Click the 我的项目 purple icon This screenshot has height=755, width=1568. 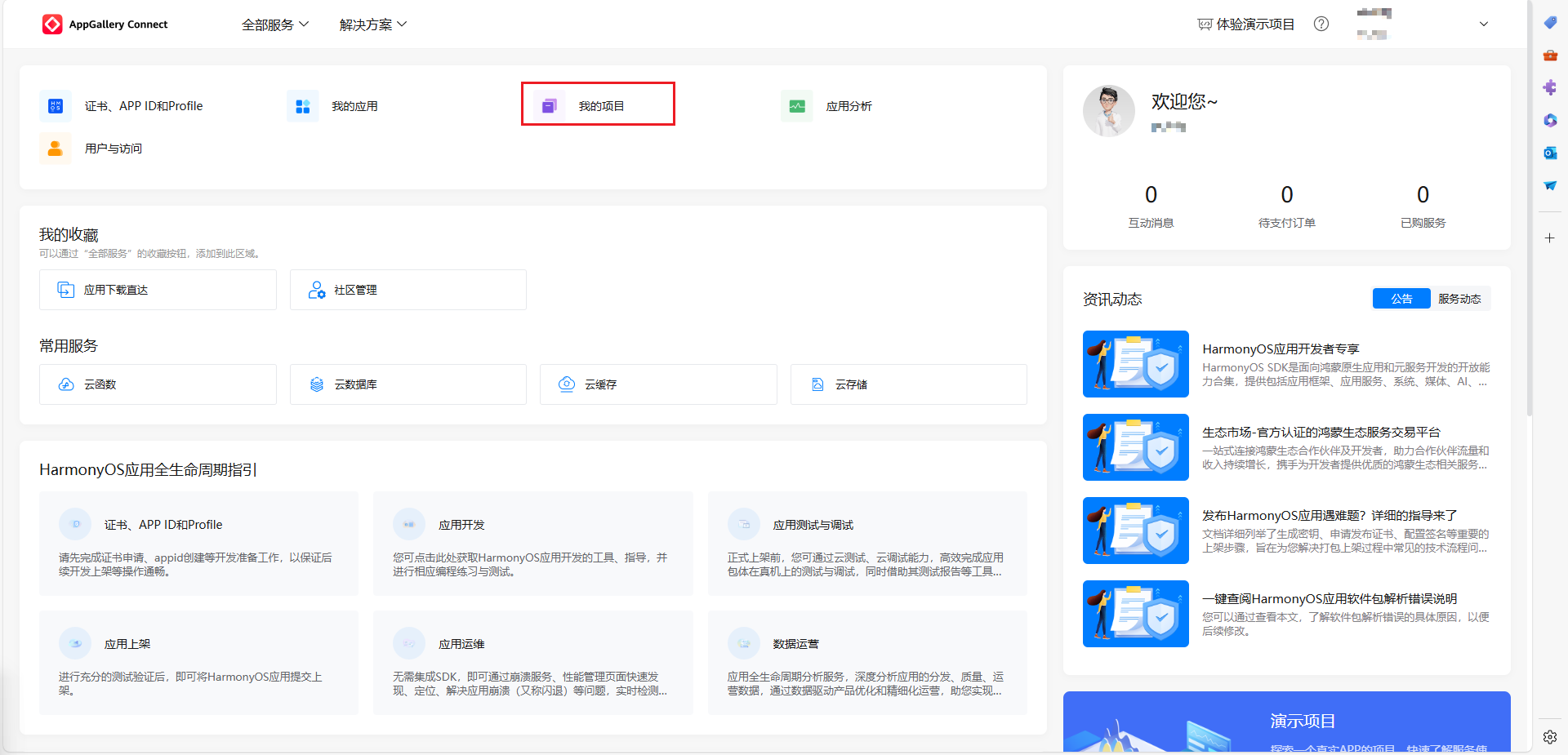550,106
